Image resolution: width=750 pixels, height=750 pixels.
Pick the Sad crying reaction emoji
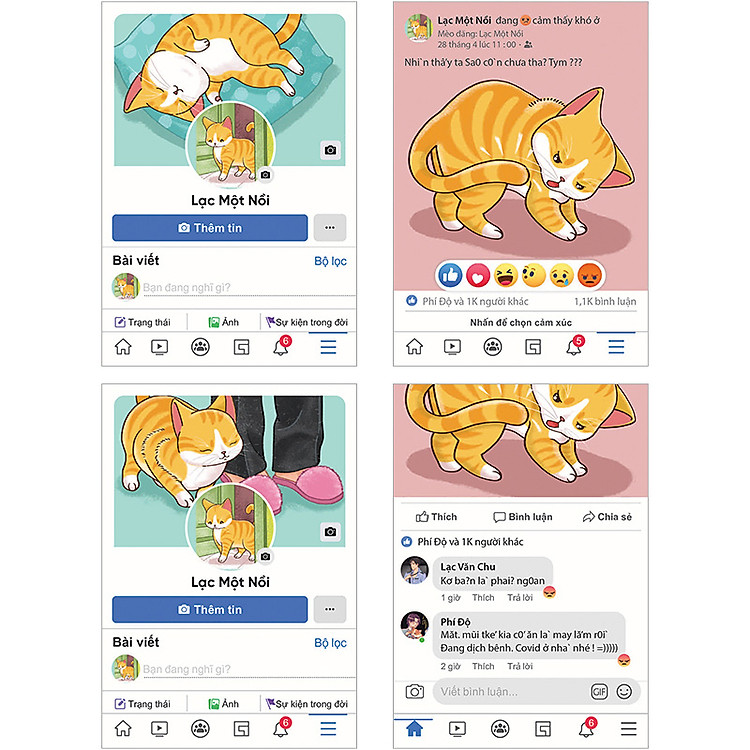562,276
